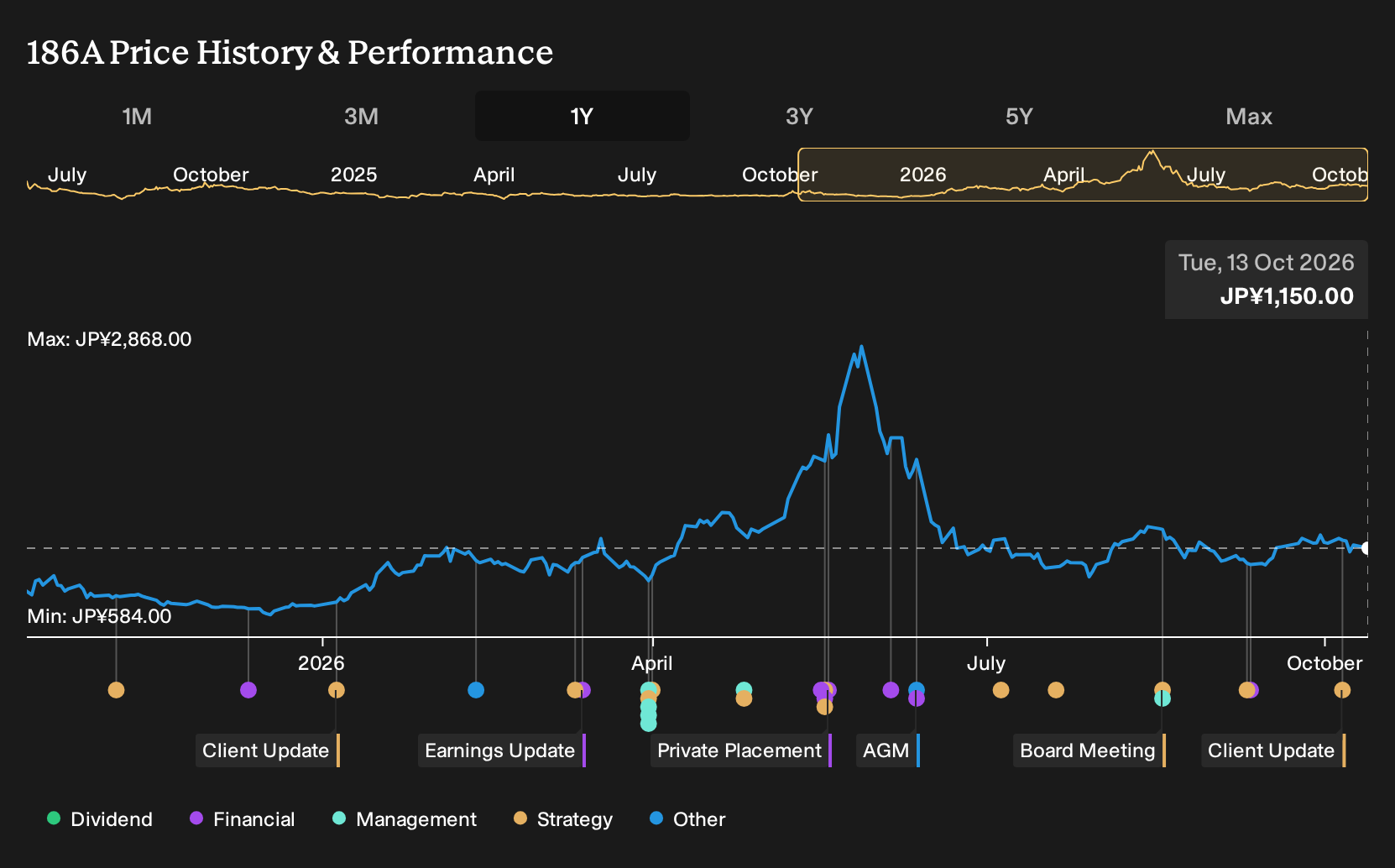
Task: Click the Max: JP¥2,868.00 label
Action: (x=109, y=339)
